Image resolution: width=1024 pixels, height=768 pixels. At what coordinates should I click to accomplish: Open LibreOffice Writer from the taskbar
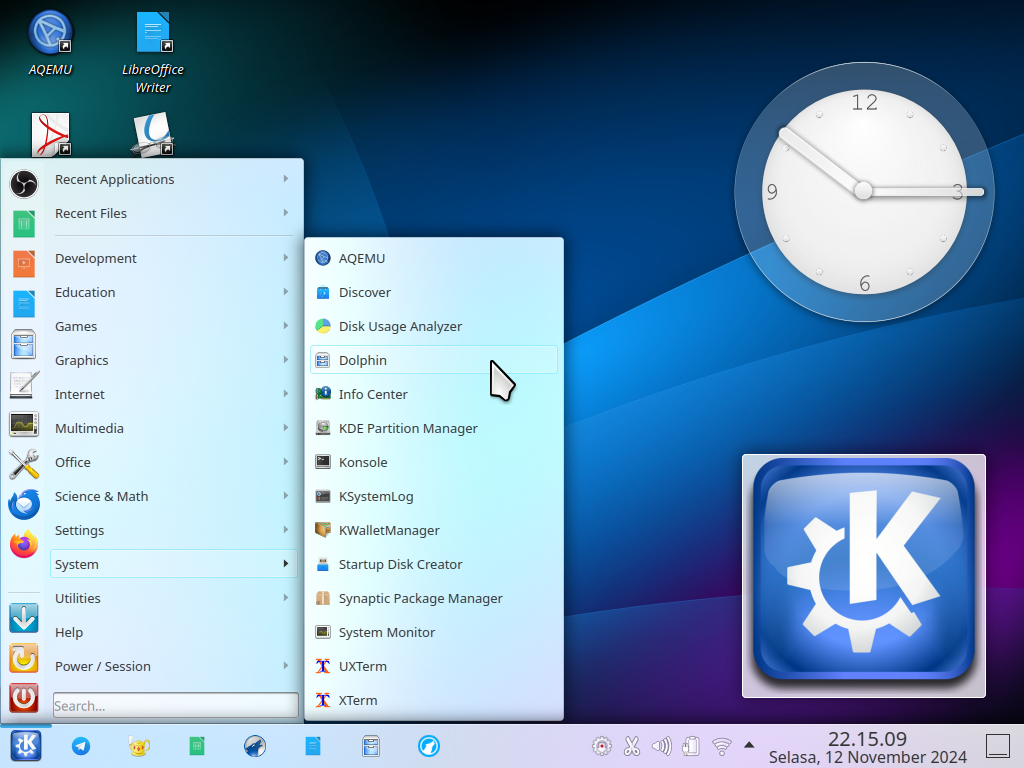coord(313,746)
